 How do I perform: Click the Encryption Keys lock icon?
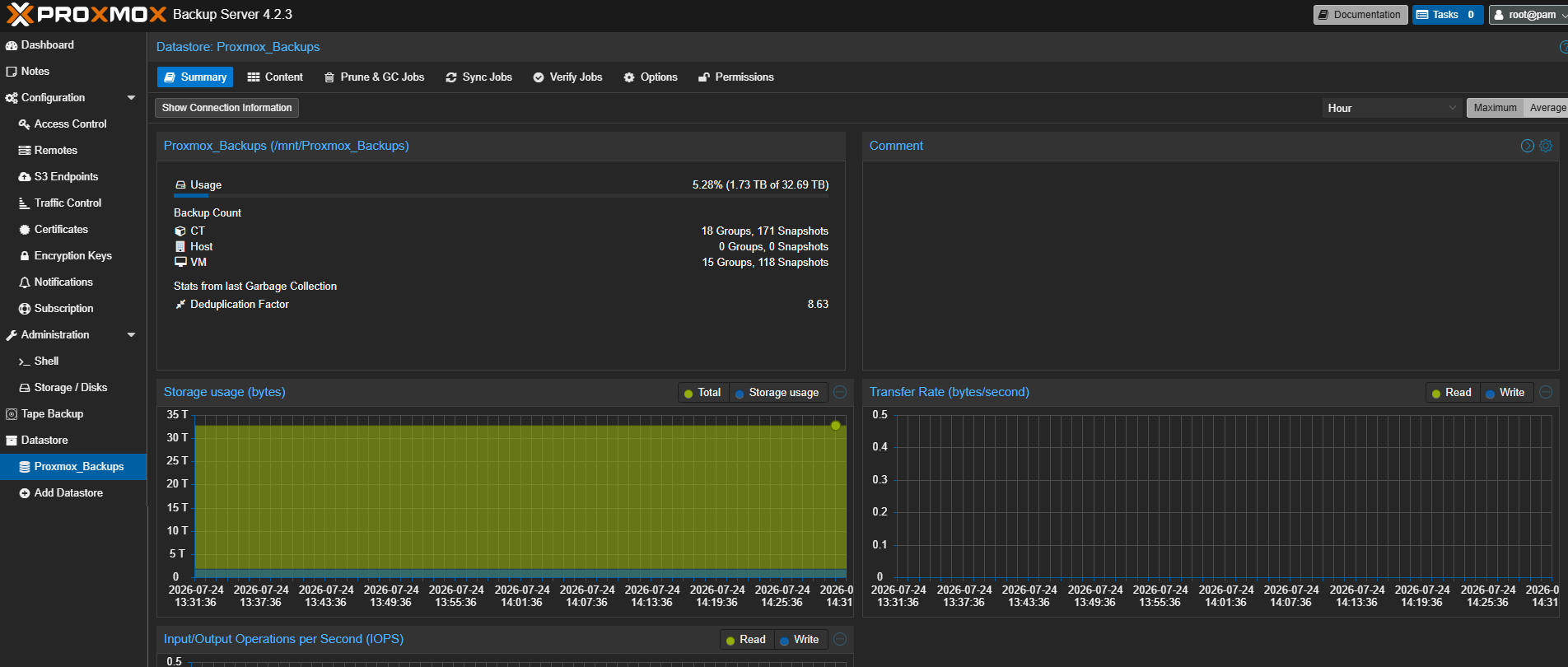(x=25, y=256)
